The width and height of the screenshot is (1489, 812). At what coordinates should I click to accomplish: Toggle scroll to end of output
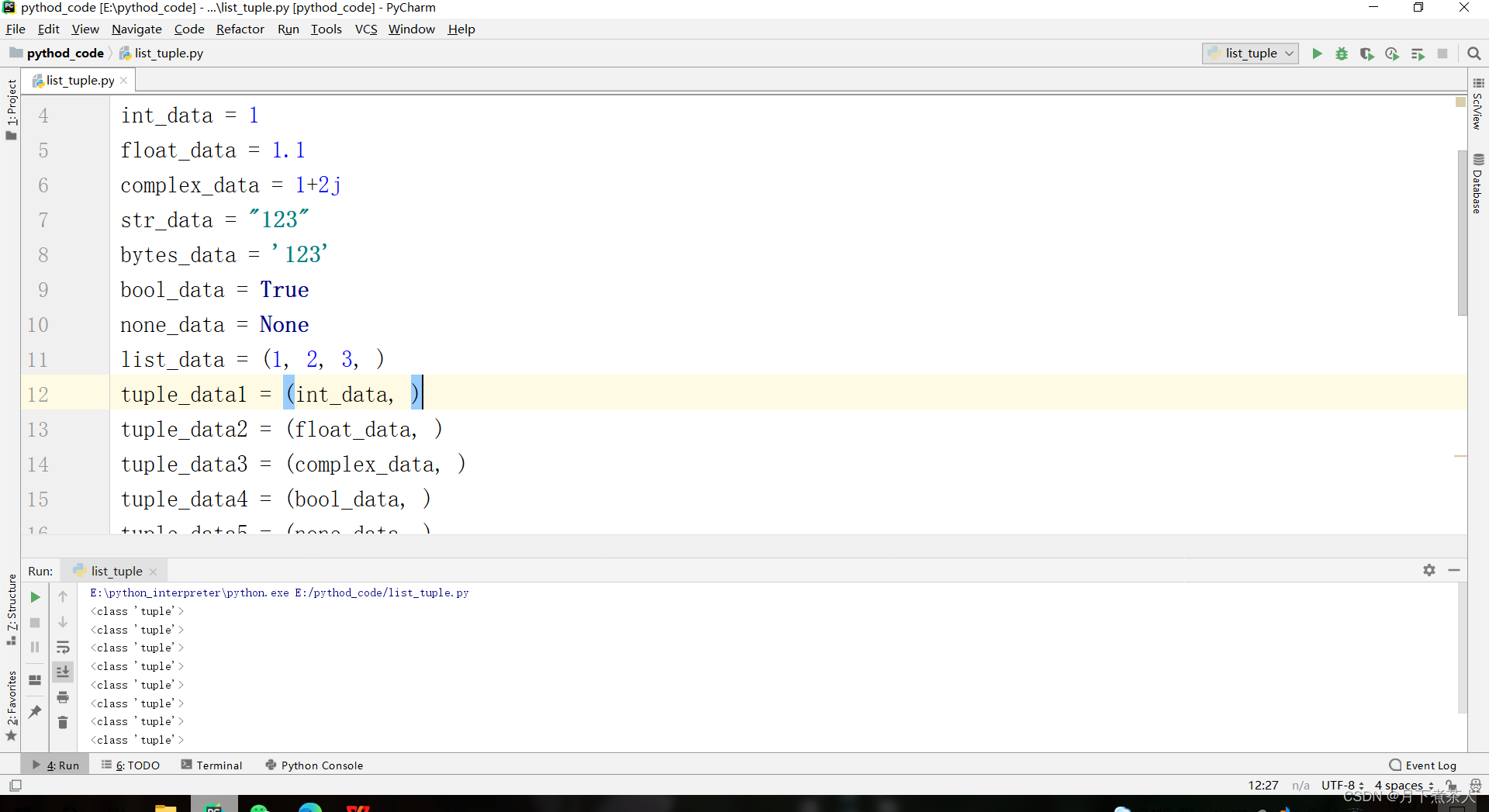point(63,672)
